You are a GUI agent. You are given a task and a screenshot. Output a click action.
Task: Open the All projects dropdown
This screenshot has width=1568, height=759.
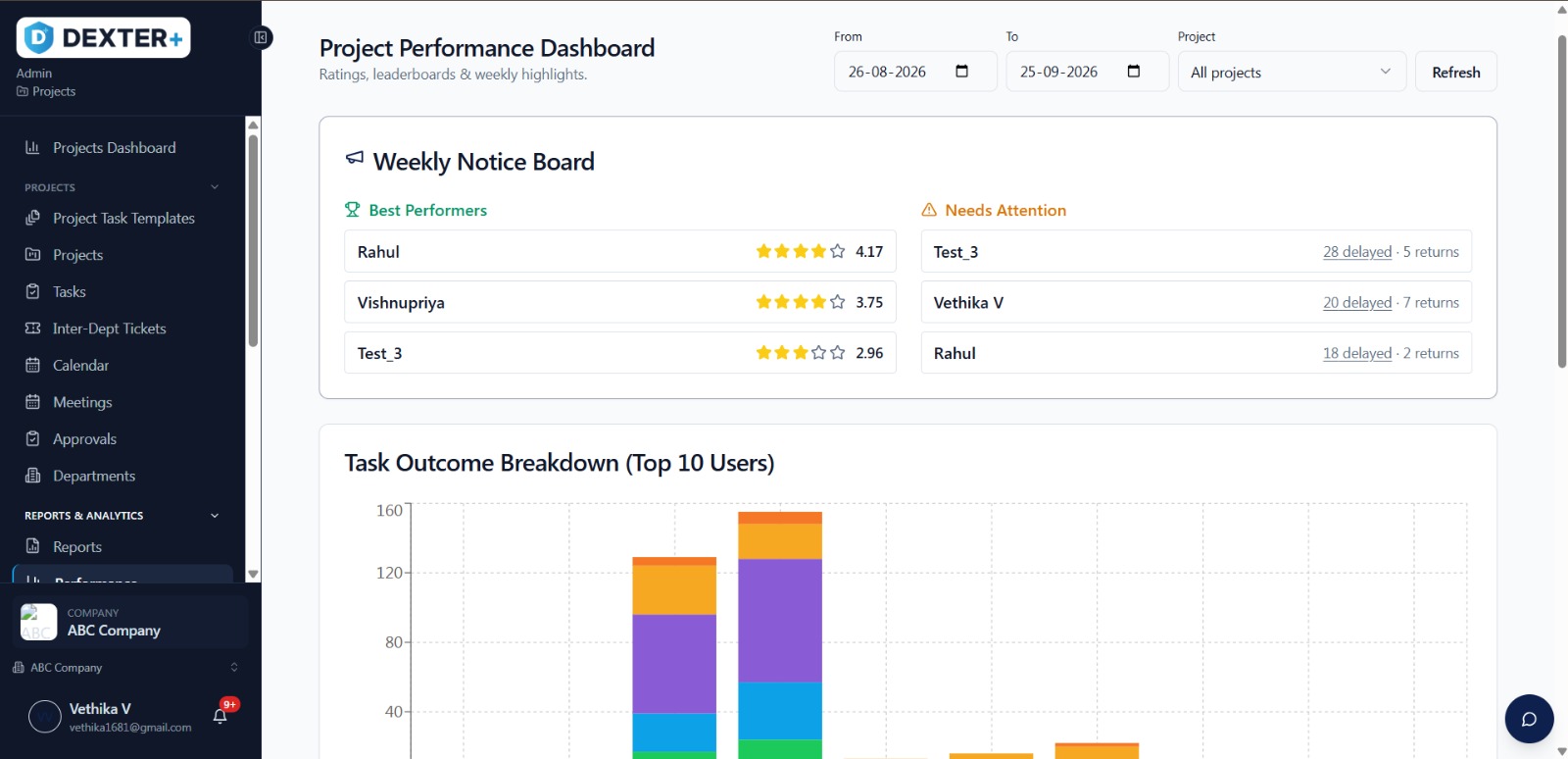(1292, 72)
